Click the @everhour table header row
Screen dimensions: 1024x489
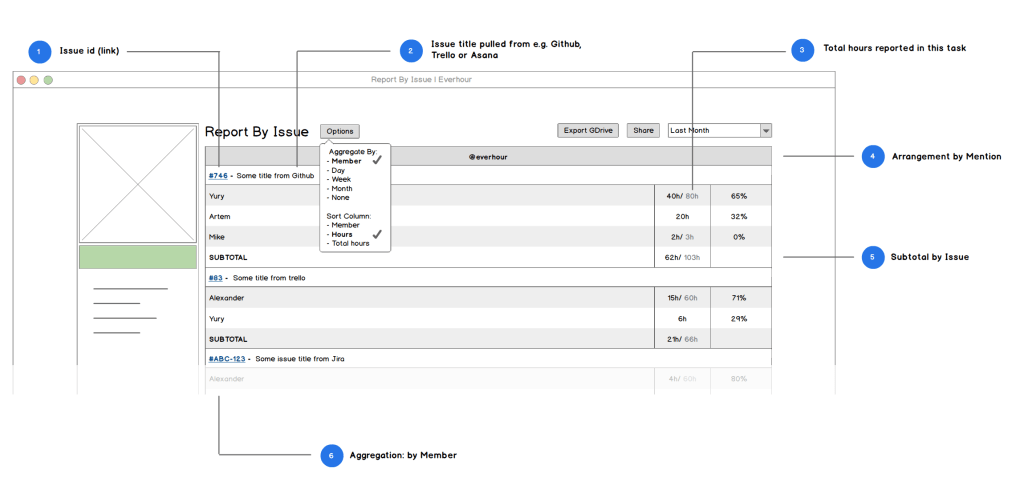[488, 157]
